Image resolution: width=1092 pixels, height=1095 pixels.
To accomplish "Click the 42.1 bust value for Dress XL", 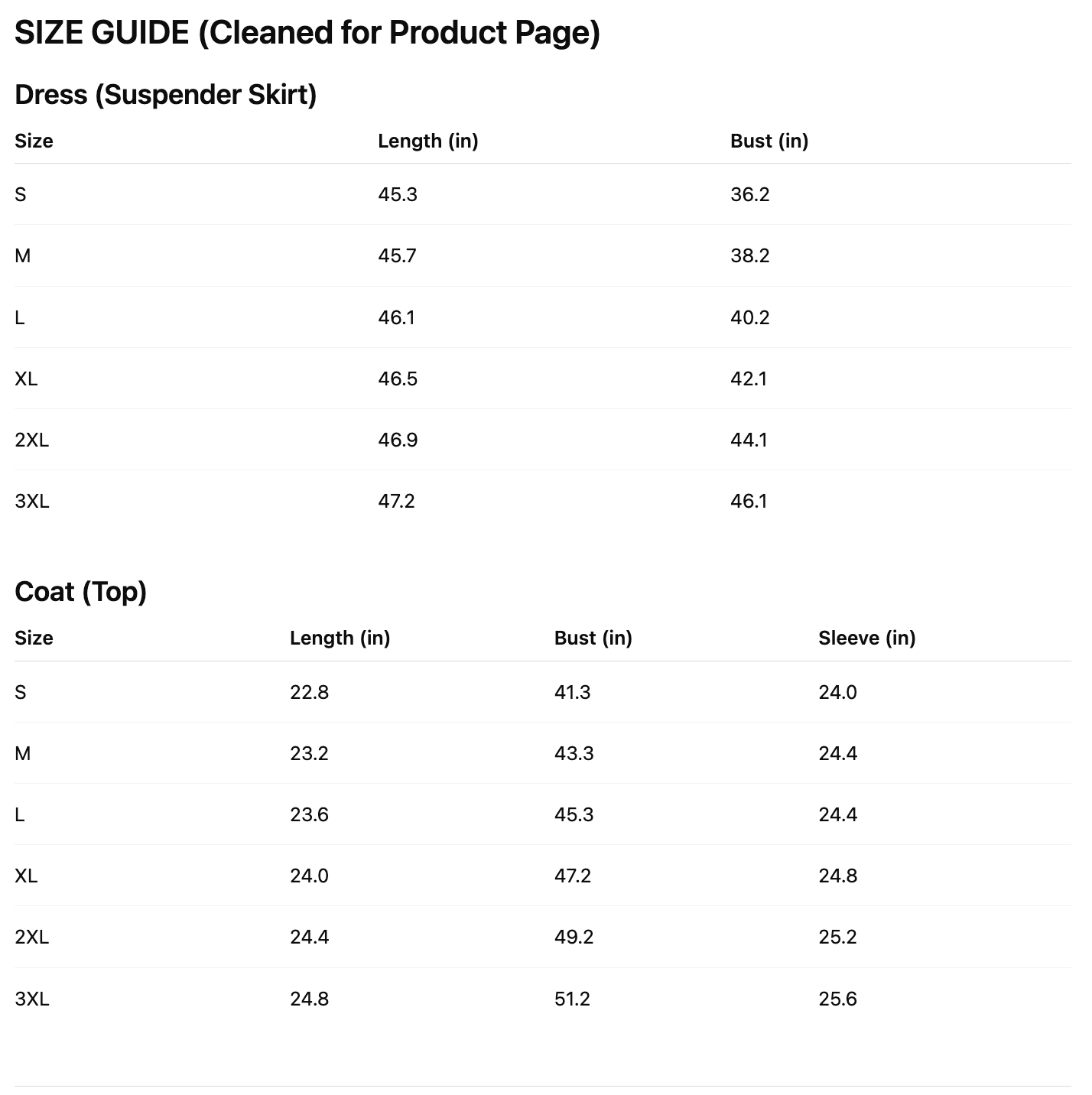I will tap(748, 379).
